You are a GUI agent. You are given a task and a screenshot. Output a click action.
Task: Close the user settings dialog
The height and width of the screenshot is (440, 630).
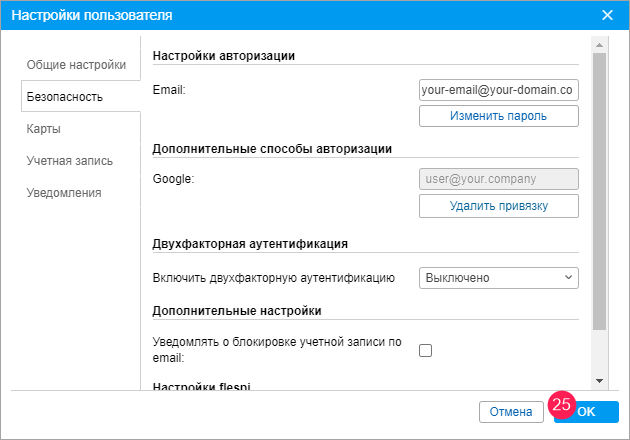coord(607,15)
